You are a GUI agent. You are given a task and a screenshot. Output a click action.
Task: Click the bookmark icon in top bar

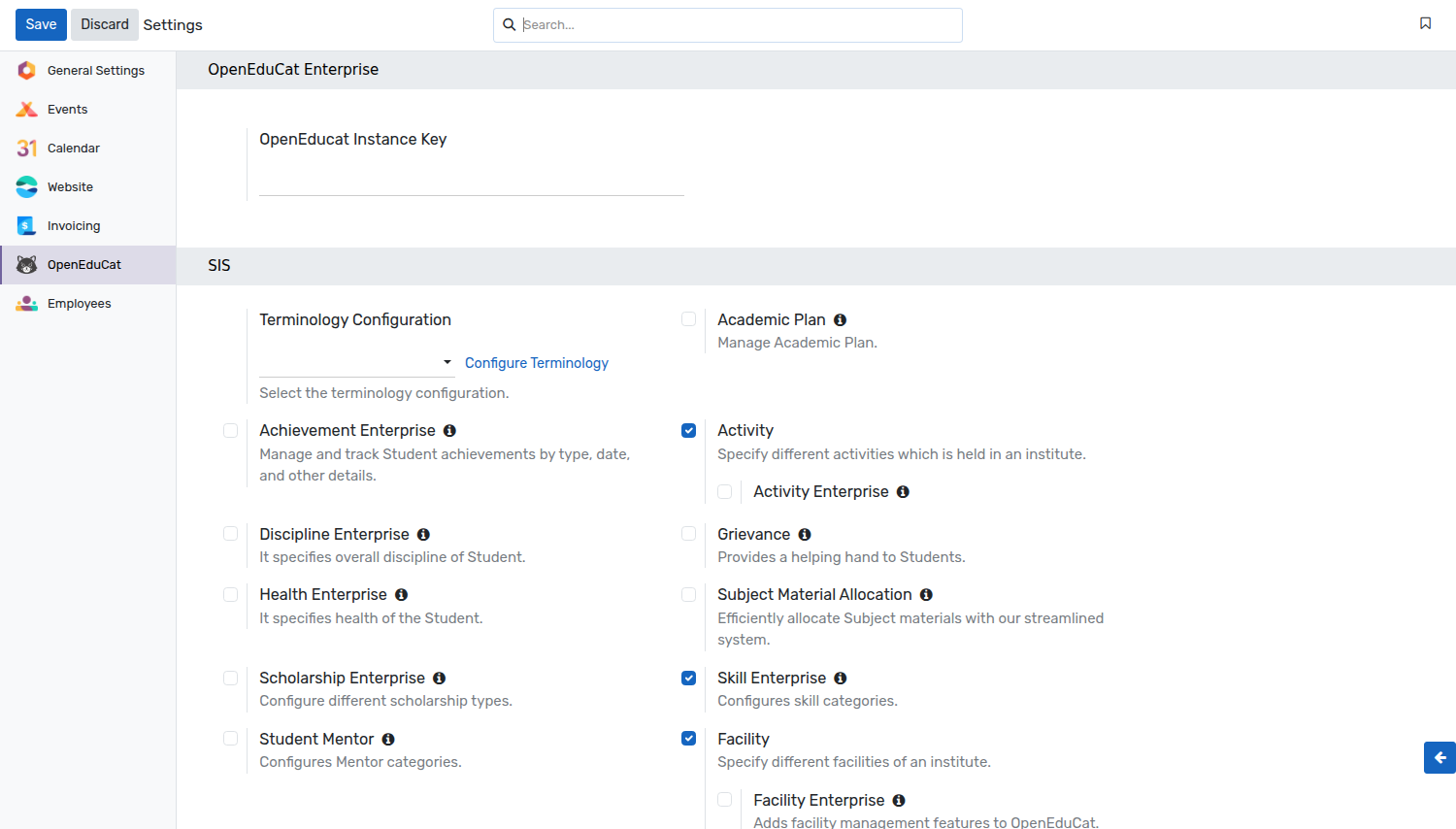tap(1425, 23)
